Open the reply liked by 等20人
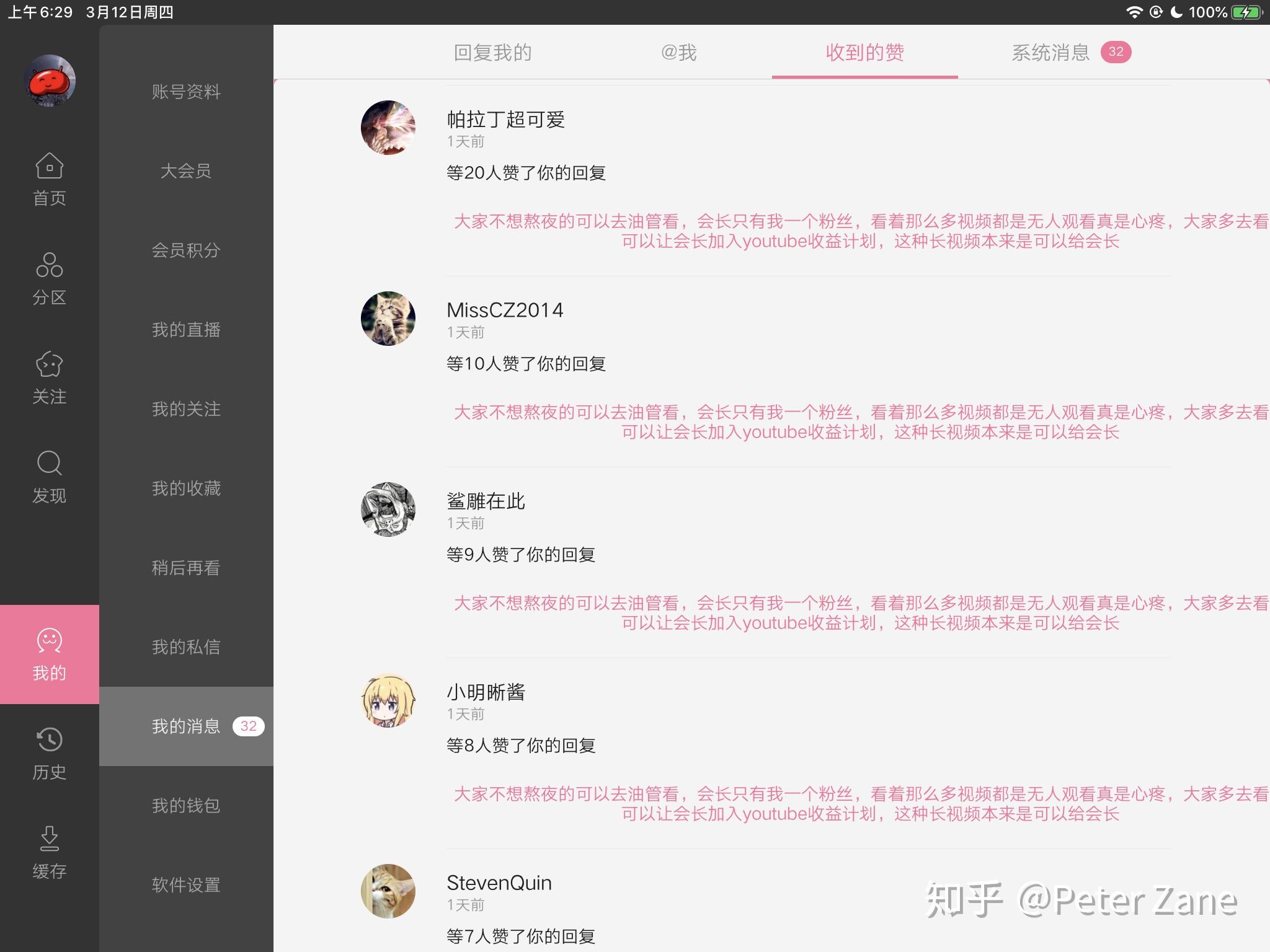 click(861, 231)
